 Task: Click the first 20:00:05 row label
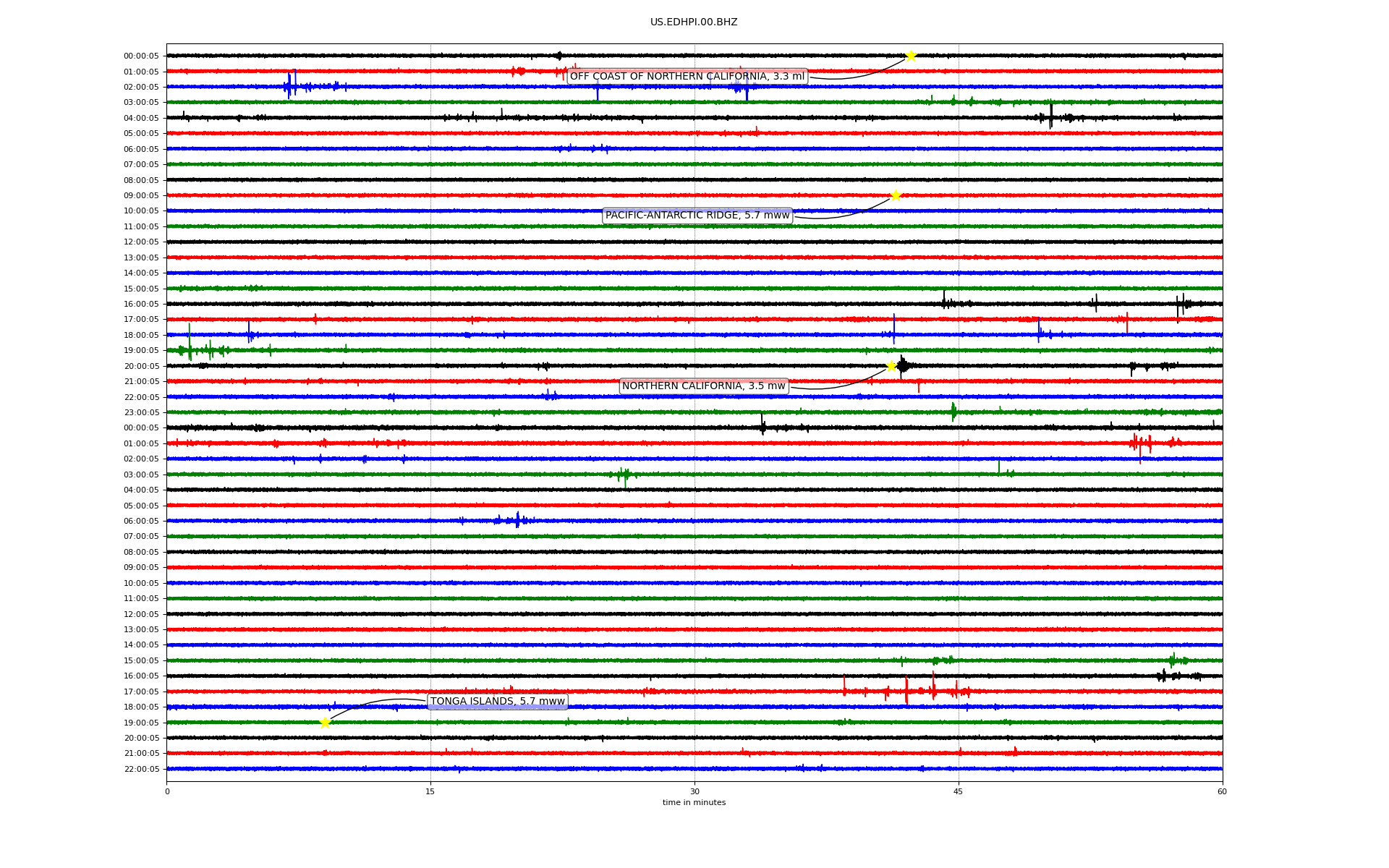coord(141,367)
